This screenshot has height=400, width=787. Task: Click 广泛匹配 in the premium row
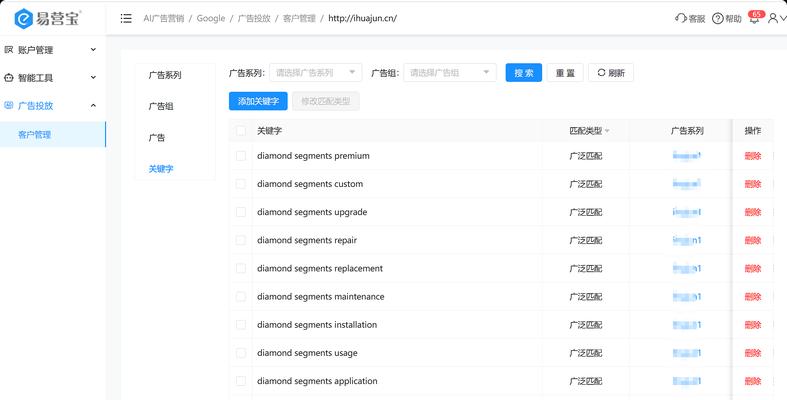586,156
